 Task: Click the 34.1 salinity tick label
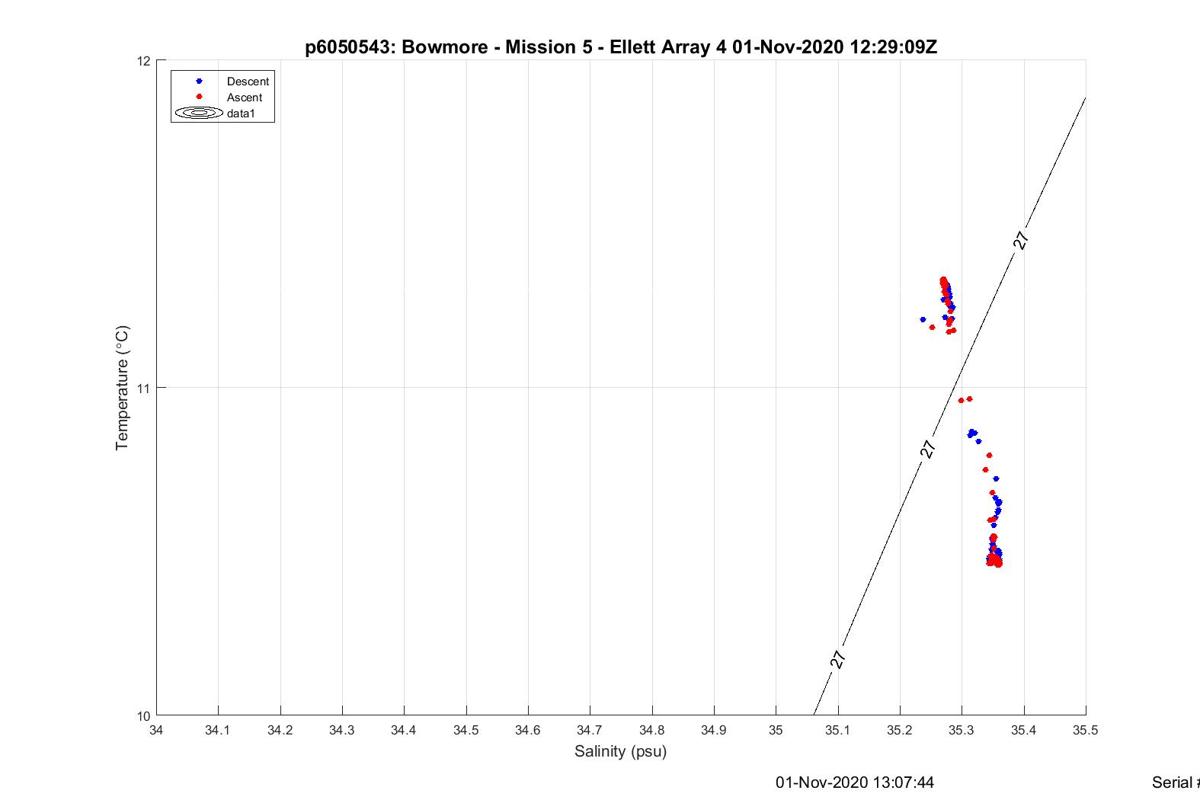[218, 732]
